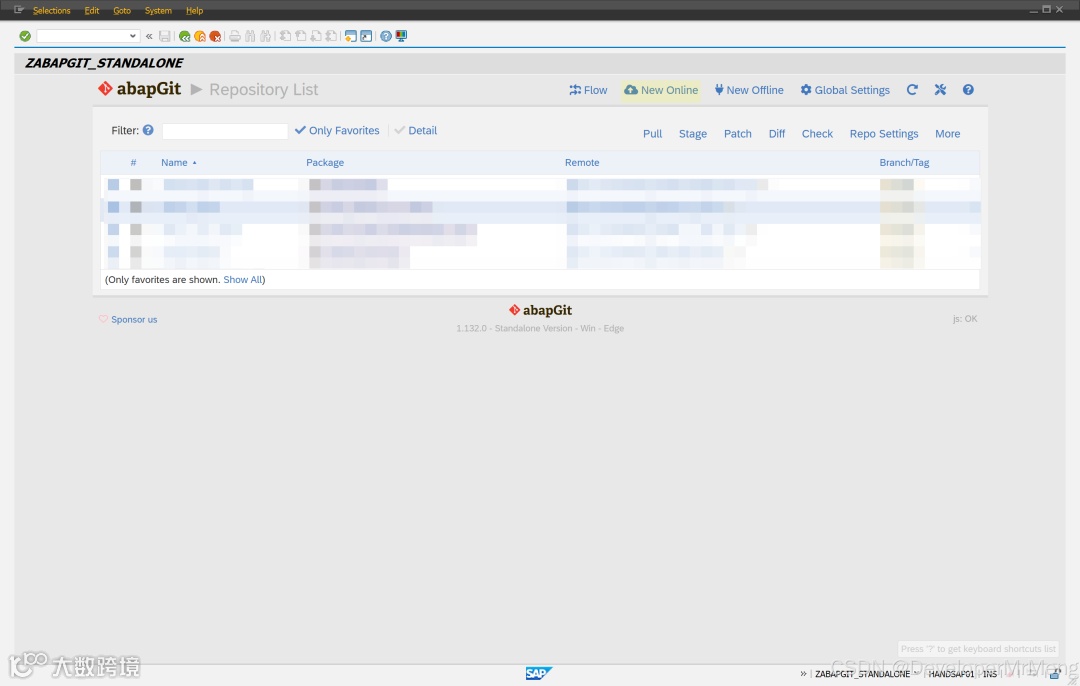Viewport: 1080px width, 686px height.
Task: Sort list by Remote column header
Action: (582, 163)
